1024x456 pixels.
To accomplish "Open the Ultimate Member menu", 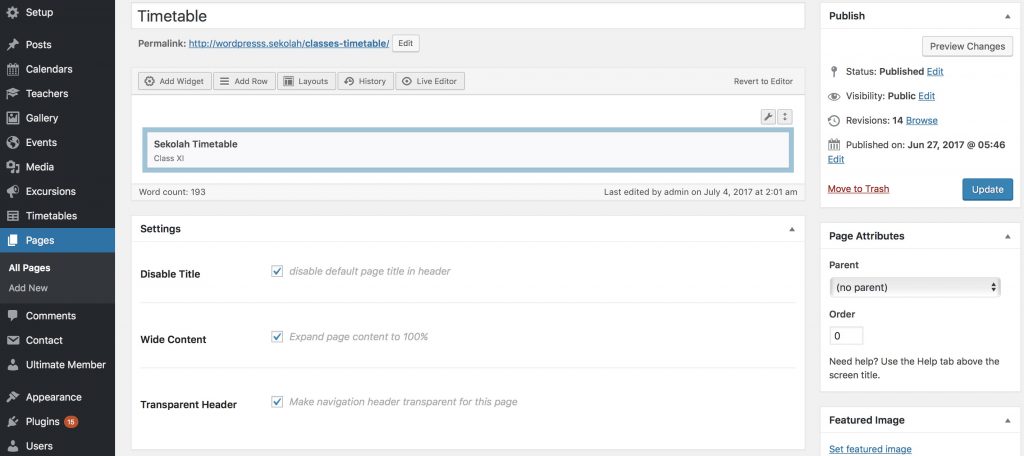I will tap(57, 365).
